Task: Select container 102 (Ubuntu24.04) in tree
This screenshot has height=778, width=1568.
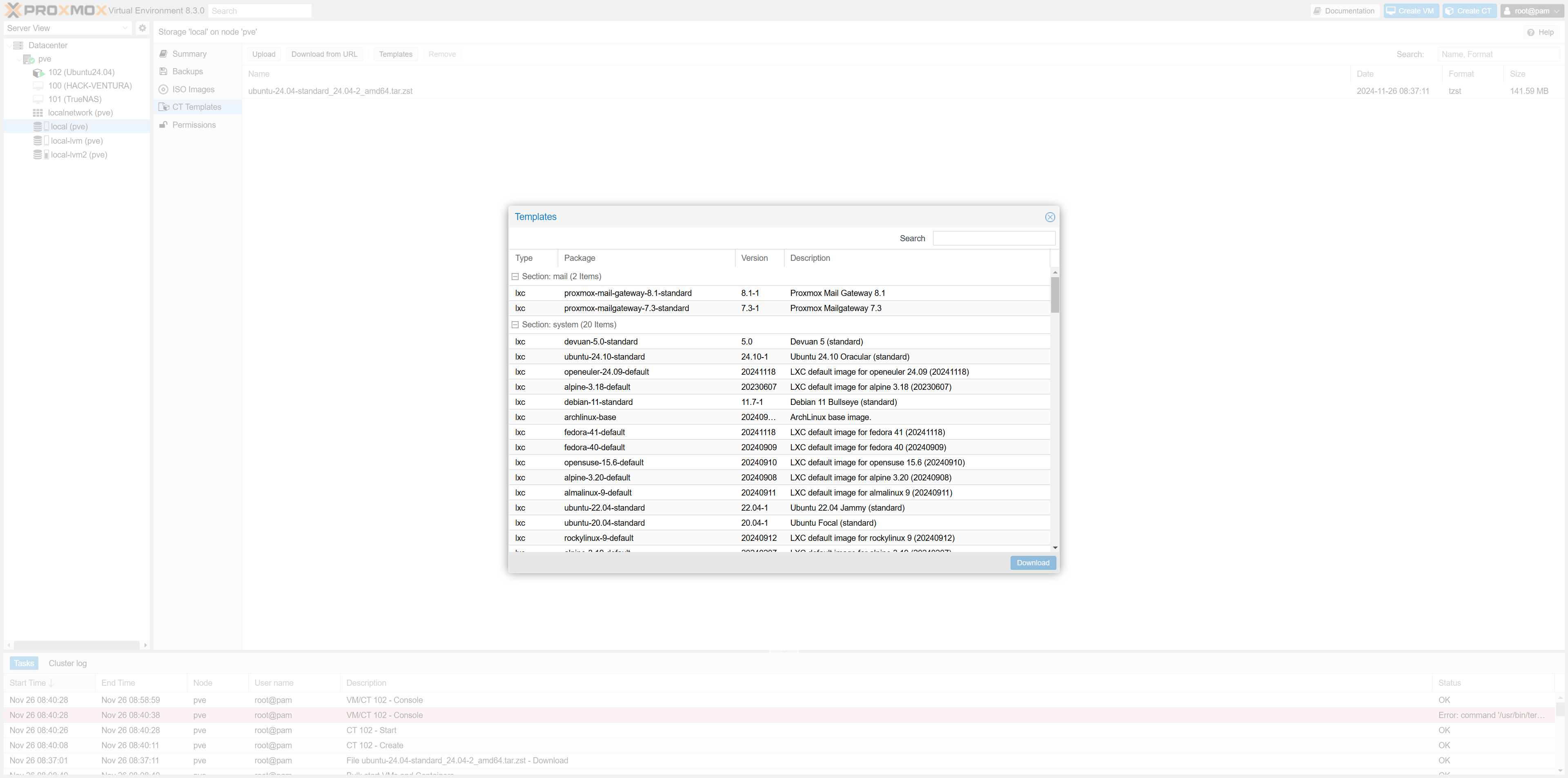Action: point(81,72)
